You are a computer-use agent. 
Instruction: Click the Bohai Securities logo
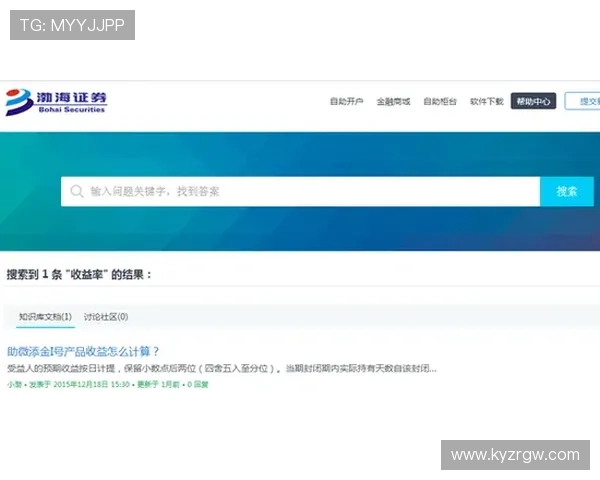pos(56,102)
